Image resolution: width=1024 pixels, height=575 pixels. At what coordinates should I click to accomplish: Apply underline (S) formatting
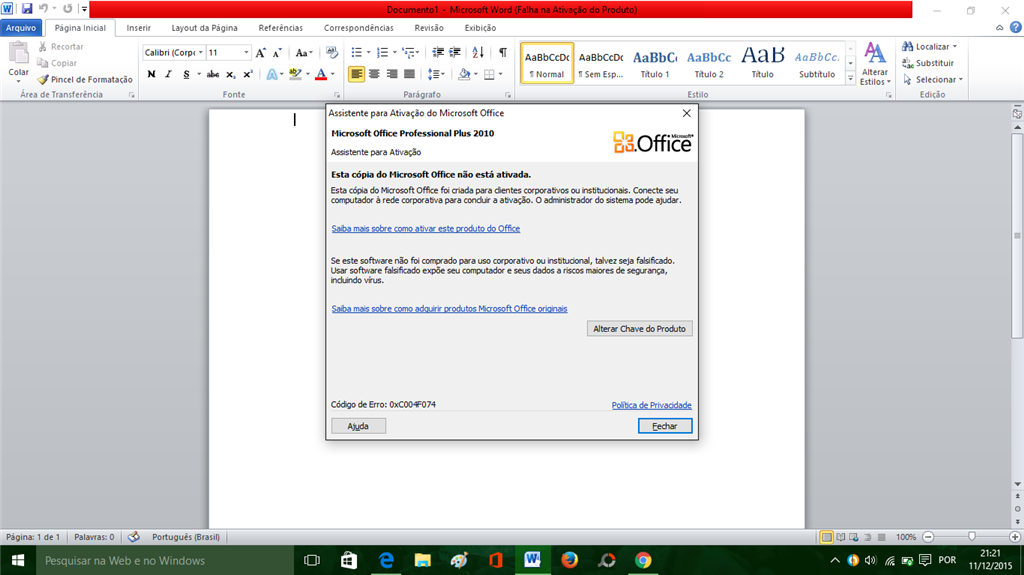186,74
